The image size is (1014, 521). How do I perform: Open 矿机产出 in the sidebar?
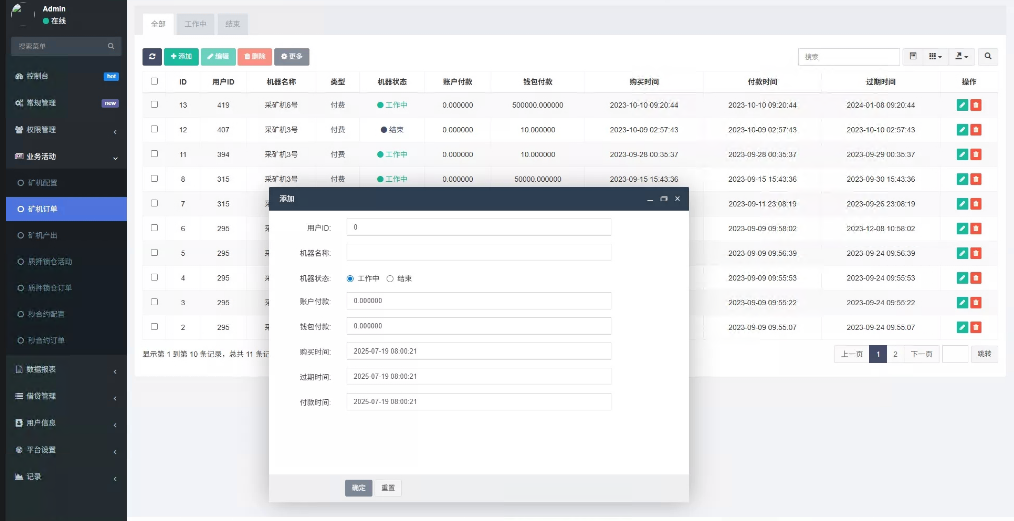(x=44, y=235)
